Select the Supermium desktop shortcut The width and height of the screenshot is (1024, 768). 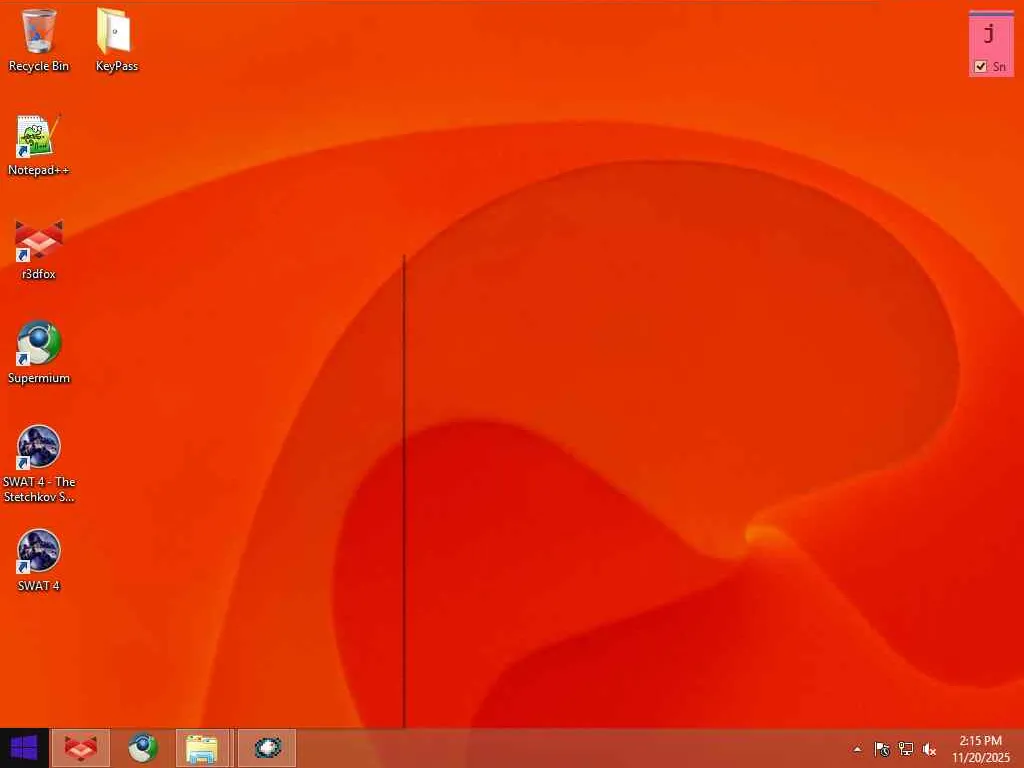39,353
